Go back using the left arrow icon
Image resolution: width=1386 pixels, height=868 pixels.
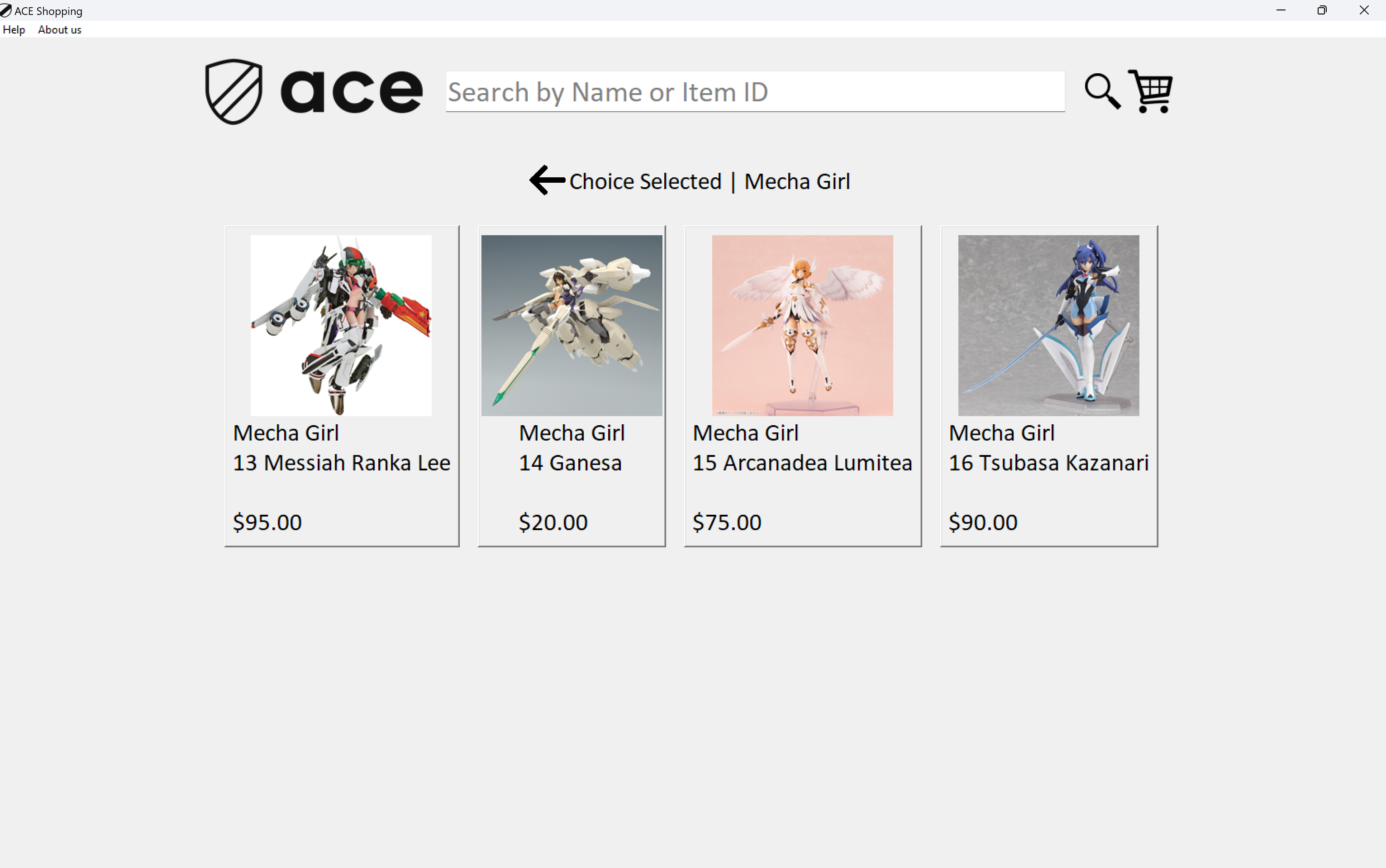pyautogui.click(x=547, y=180)
